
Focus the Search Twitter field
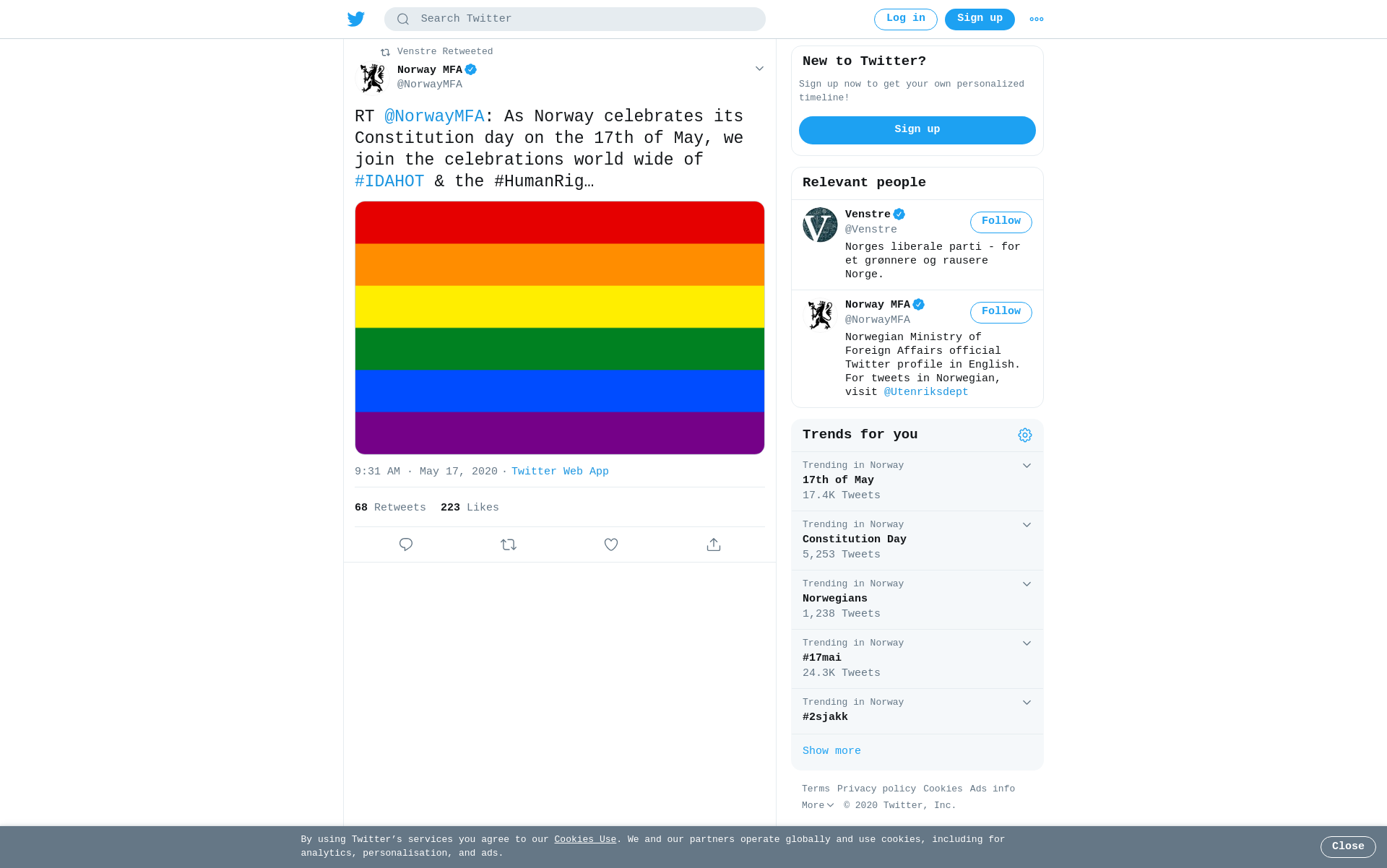pyautogui.click(x=575, y=19)
